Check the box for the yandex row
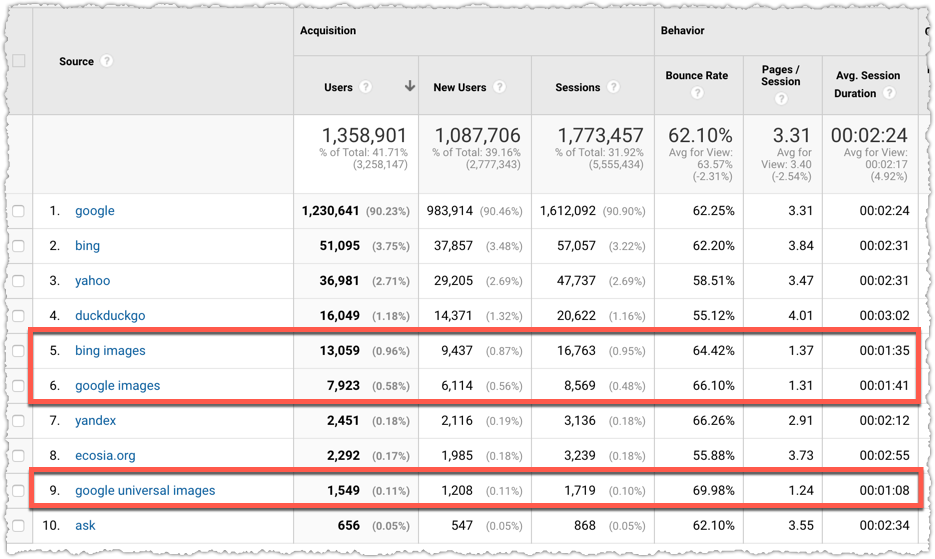 point(18,421)
